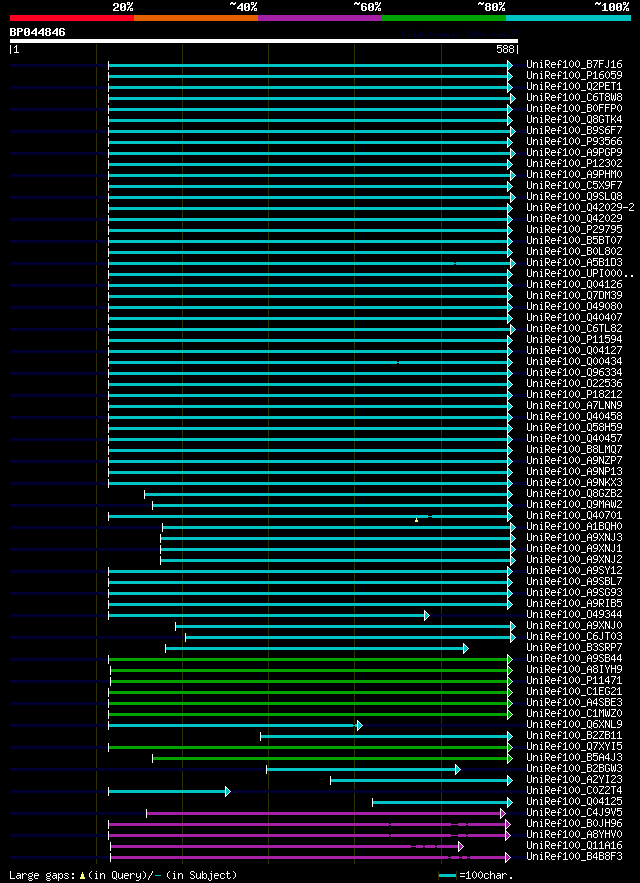Viewport: 640px width, 883px height.
Task: Select the UniRef100_Q9SLQ8 label
Action: coord(574,197)
